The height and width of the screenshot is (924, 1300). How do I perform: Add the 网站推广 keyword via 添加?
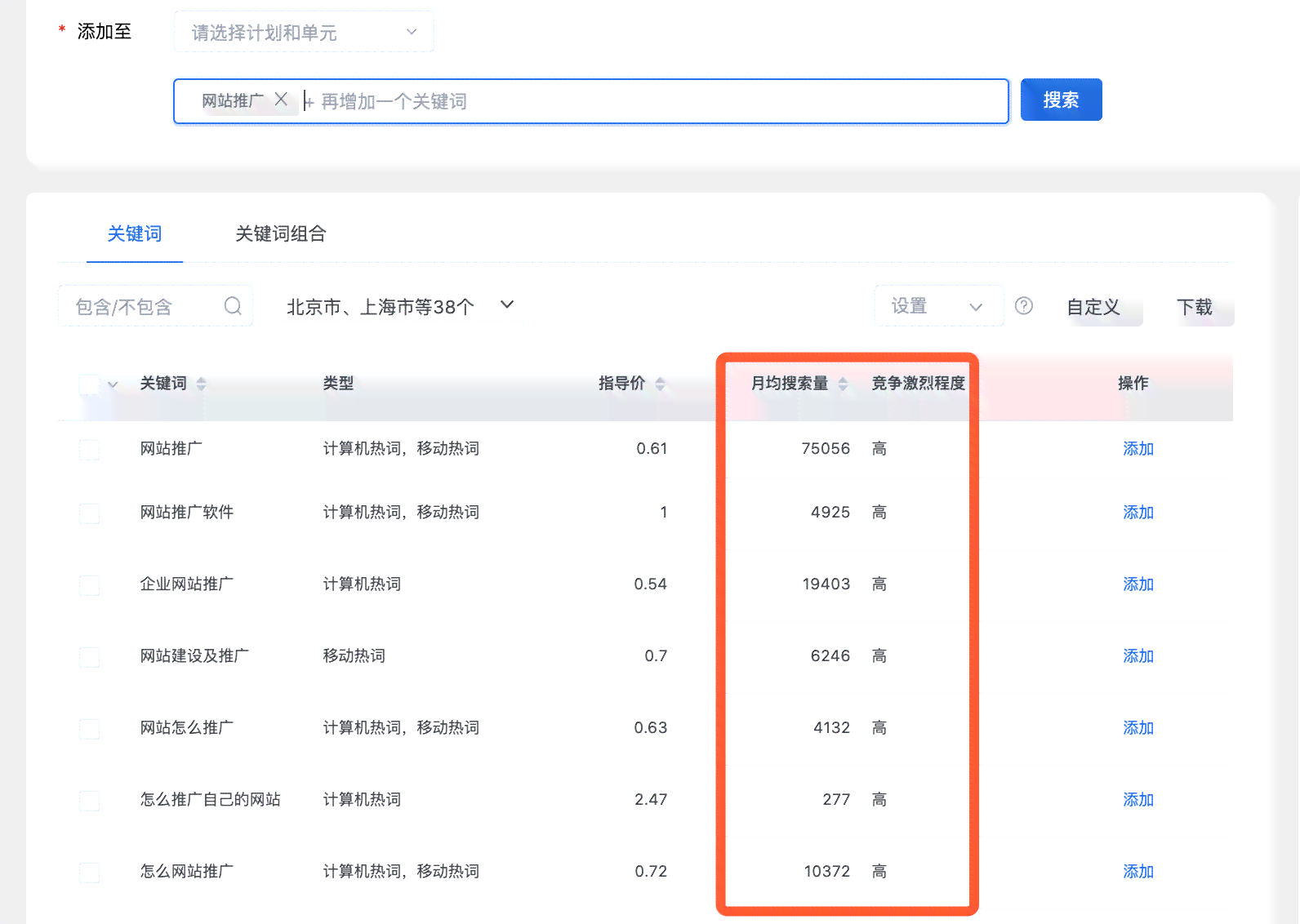tap(1138, 449)
